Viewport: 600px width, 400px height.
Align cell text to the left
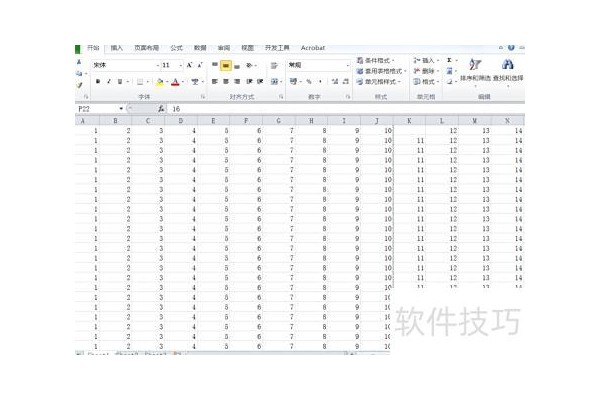coord(215,82)
